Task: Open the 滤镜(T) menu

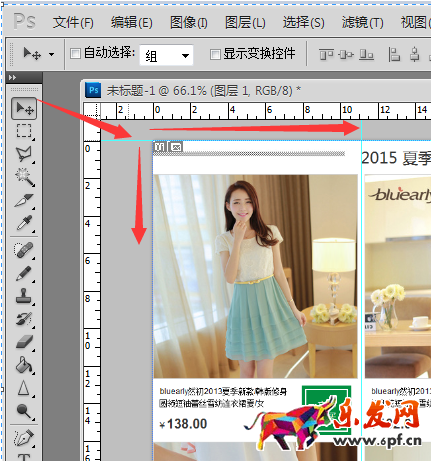Action: click(362, 23)
